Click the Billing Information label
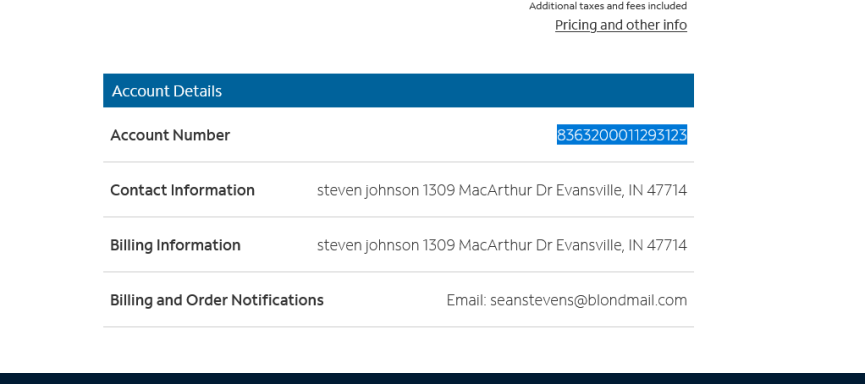Viewport: 865px width, 384px height. click(175, 245)
